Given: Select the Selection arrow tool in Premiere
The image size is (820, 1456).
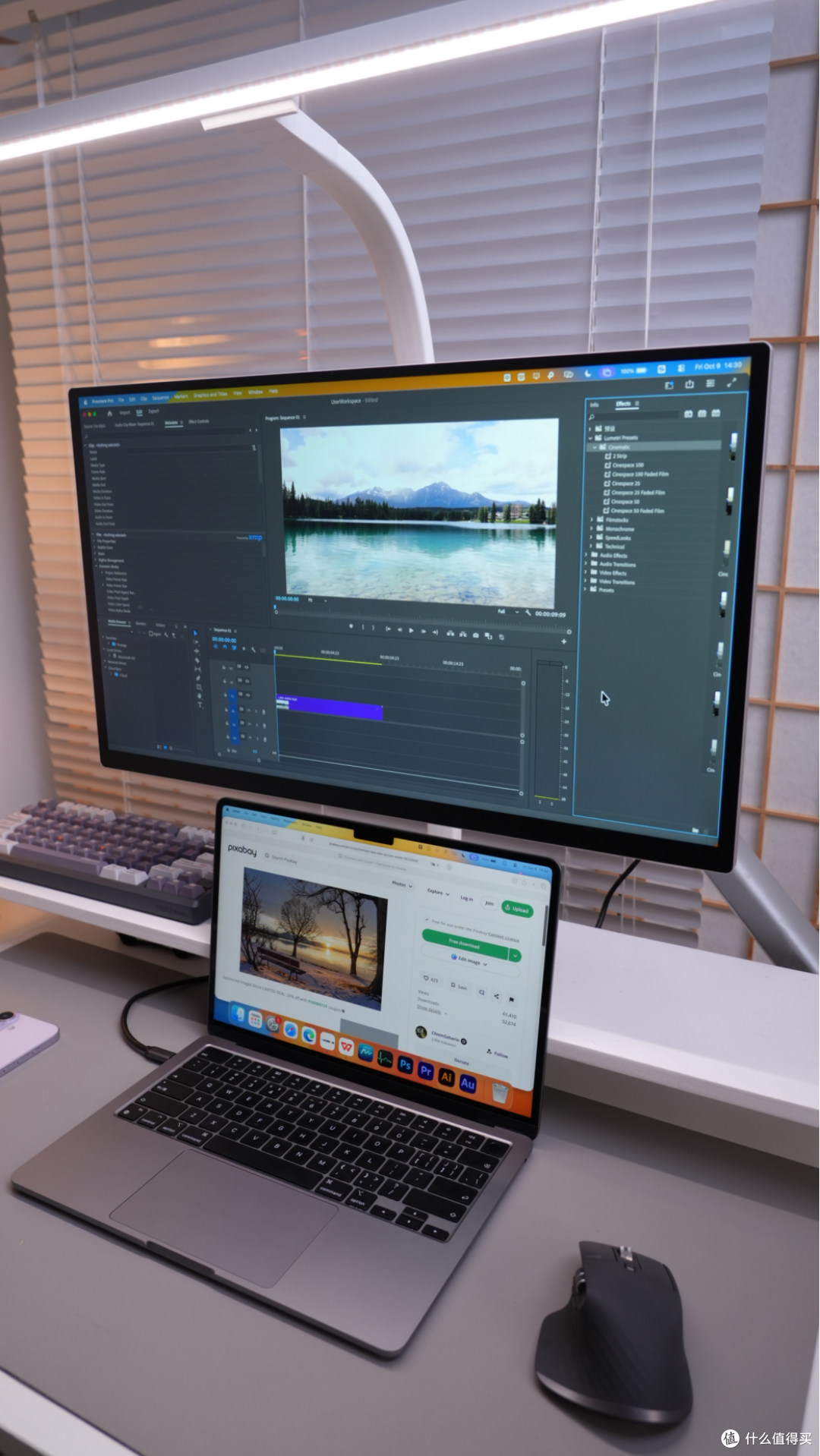Looking at the screenshot, I should 195,633.
